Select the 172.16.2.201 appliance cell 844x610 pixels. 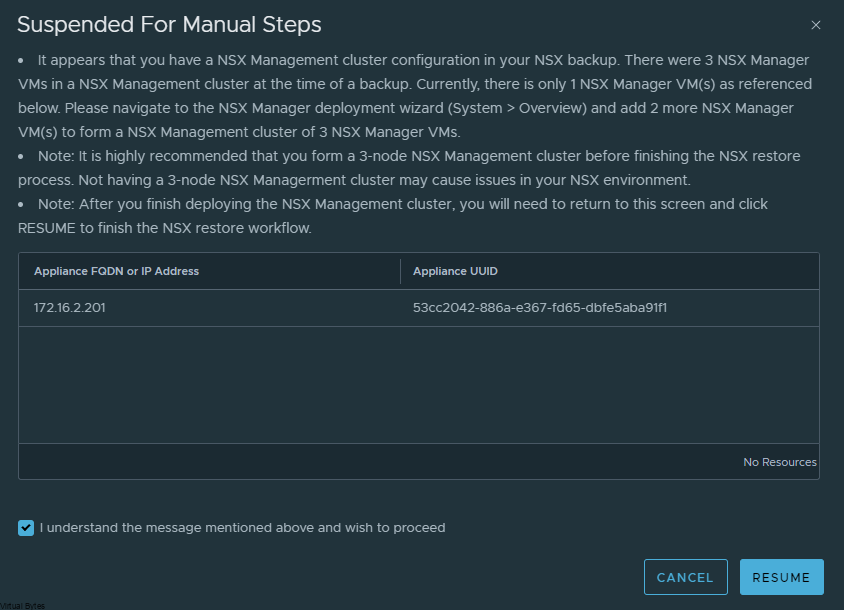69,308
